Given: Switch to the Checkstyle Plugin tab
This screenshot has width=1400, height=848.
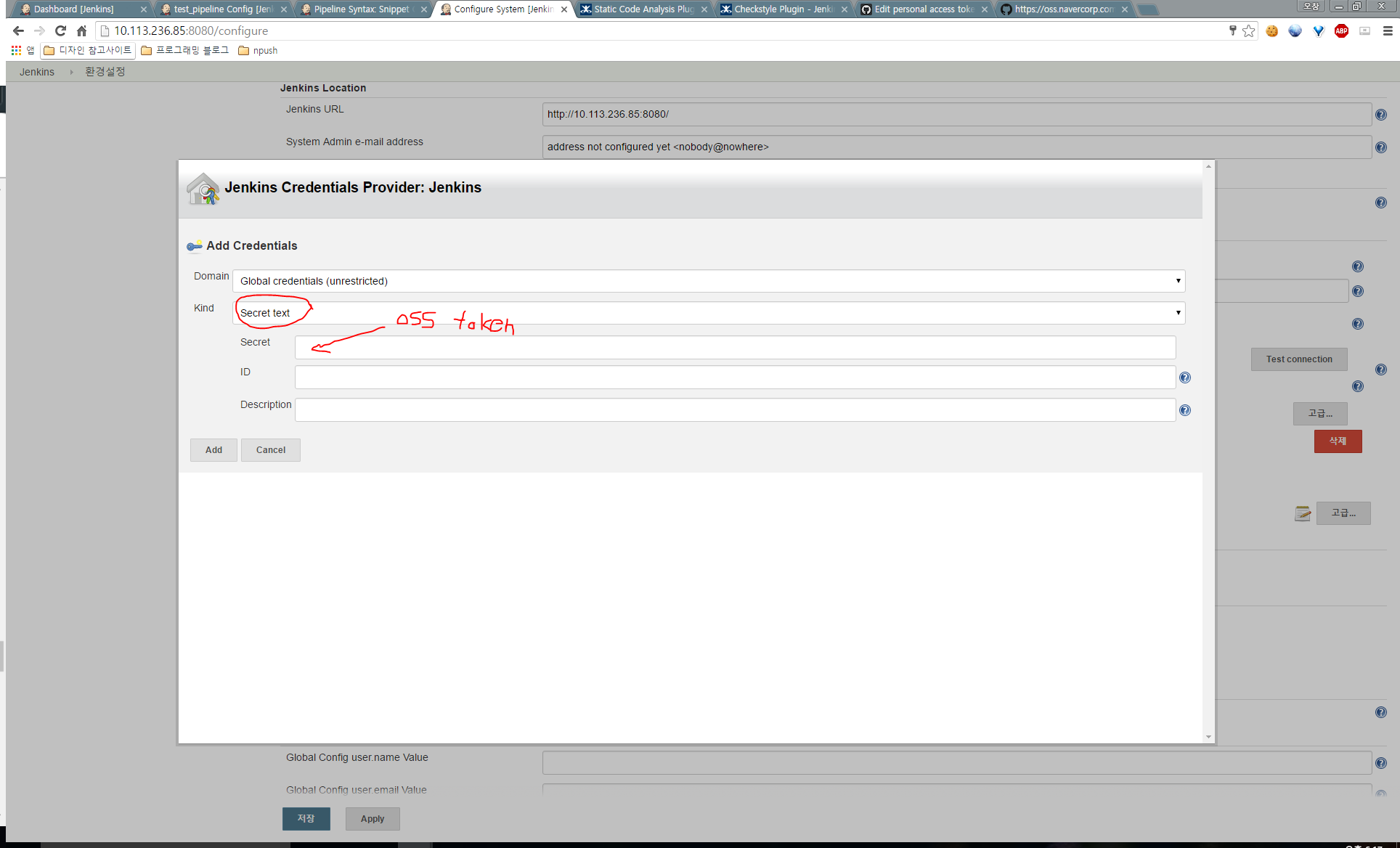Looking at the screenshot, I should pyautogui.click(x=783, y=9).
